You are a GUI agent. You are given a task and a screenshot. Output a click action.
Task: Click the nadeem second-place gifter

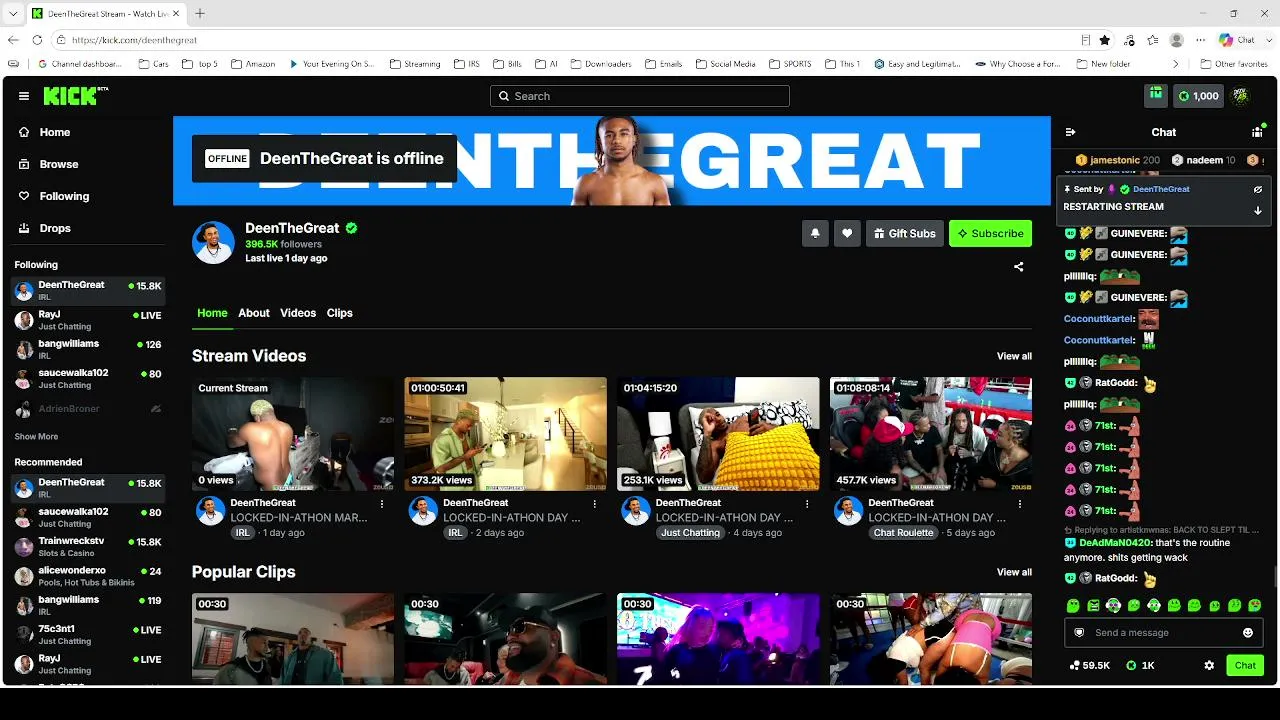(x=1203, y=160)
